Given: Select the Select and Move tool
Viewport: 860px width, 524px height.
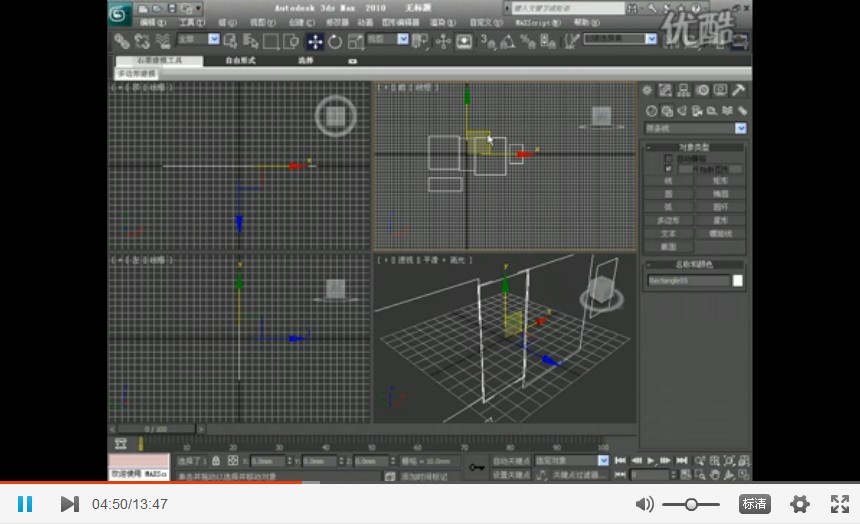Looking at the screenshot, I should pyautogui.click(x=315, y=42).
